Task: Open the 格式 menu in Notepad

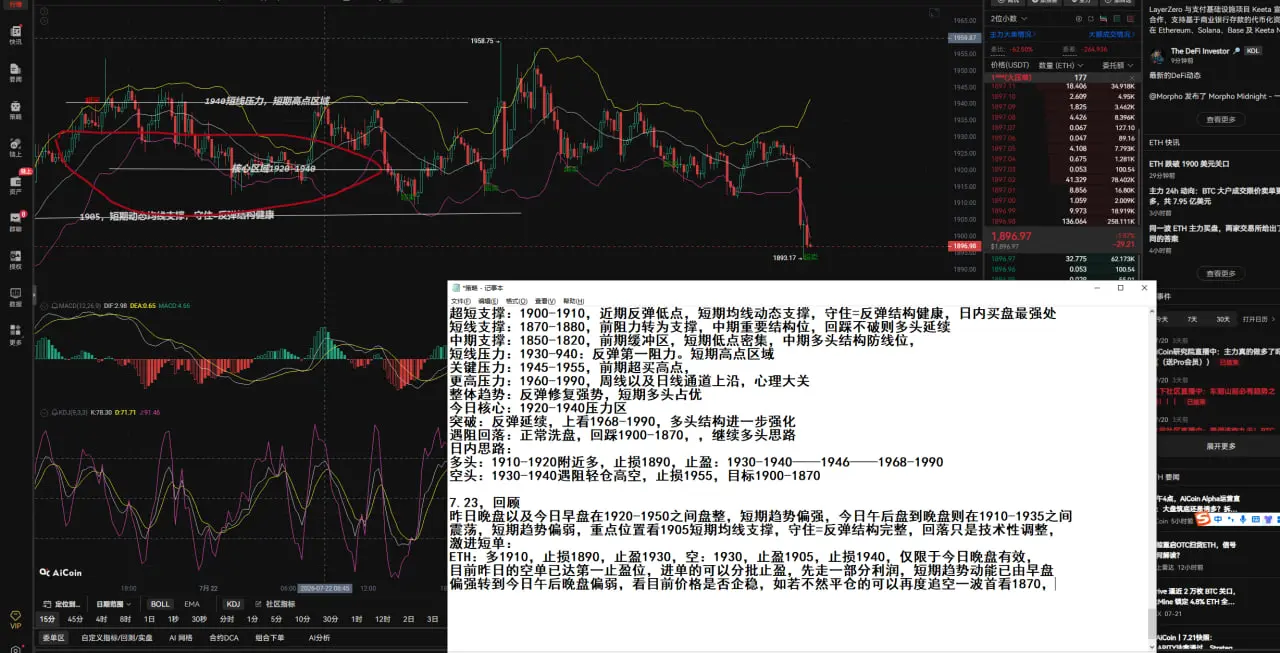Action: (x=516, y=301)
